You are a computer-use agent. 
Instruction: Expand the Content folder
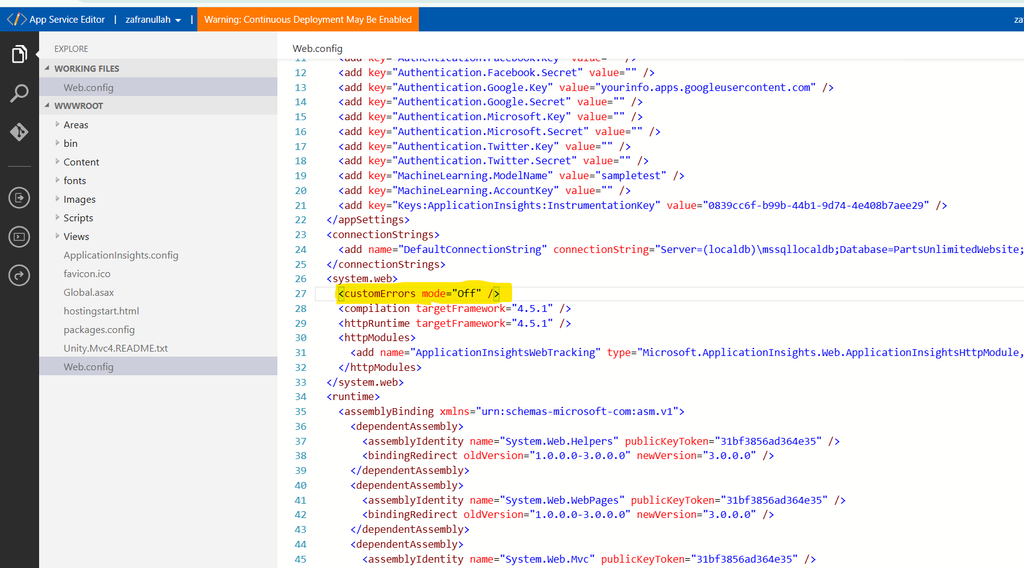pos(57,161)
